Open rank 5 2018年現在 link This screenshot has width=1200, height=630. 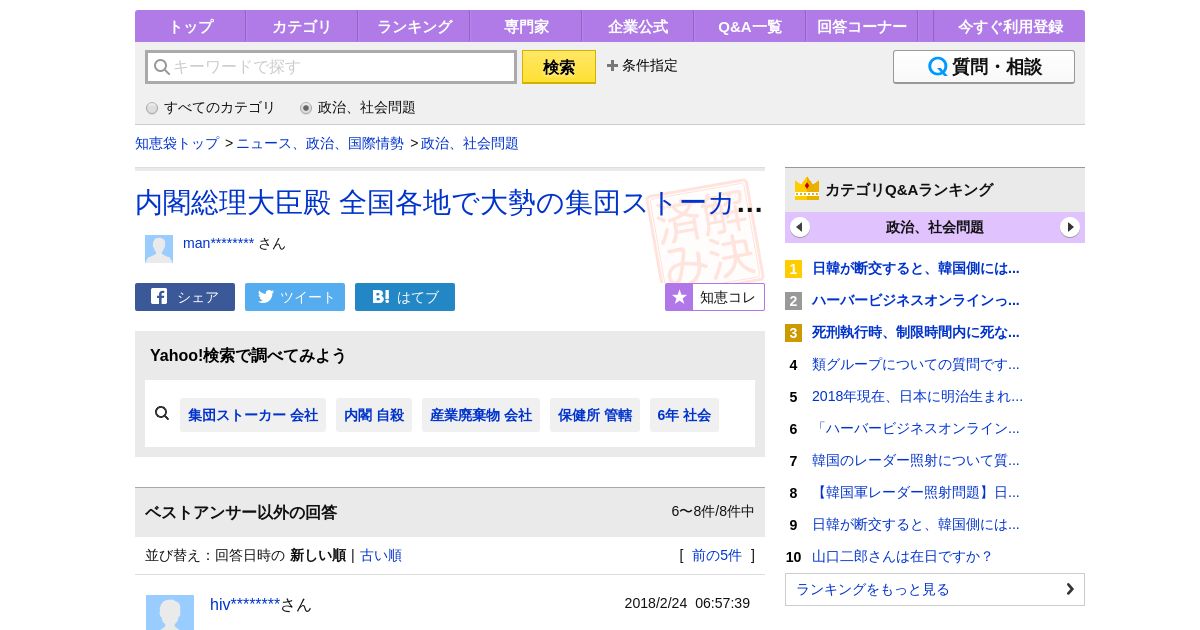click(x=917, y=396)
